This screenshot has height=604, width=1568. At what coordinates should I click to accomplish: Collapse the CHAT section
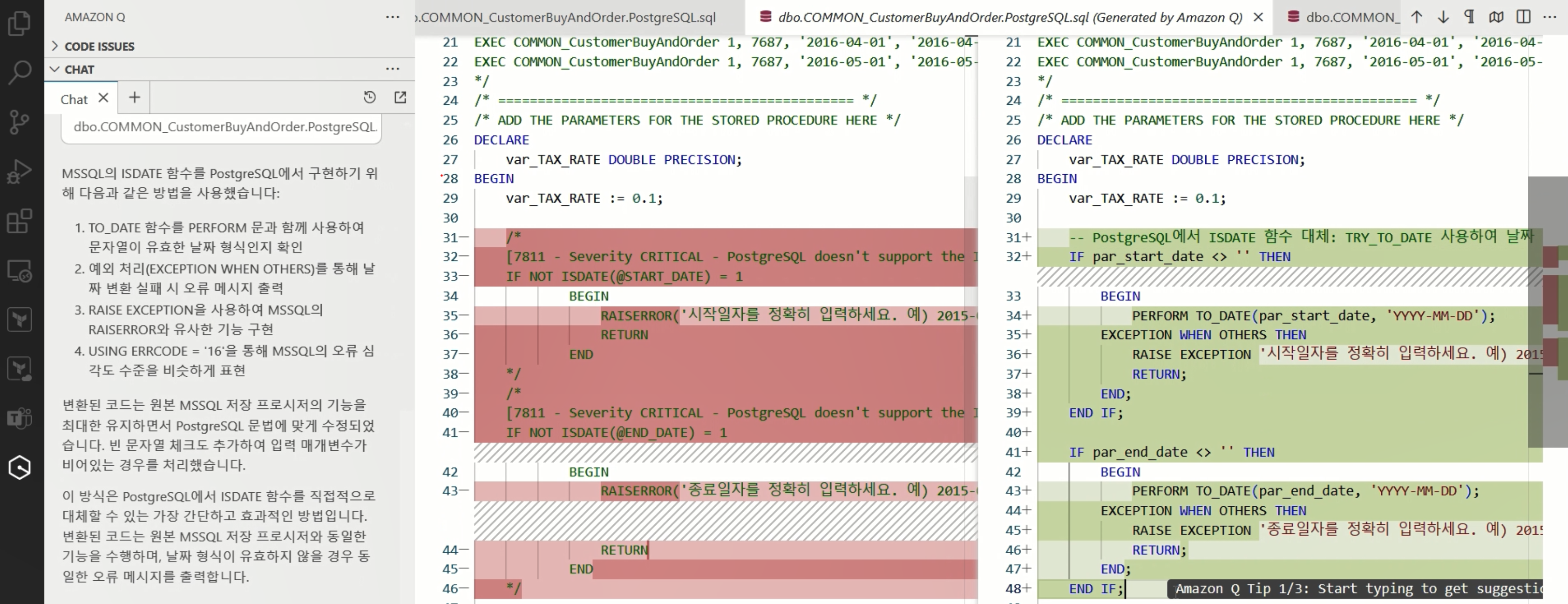55,69
